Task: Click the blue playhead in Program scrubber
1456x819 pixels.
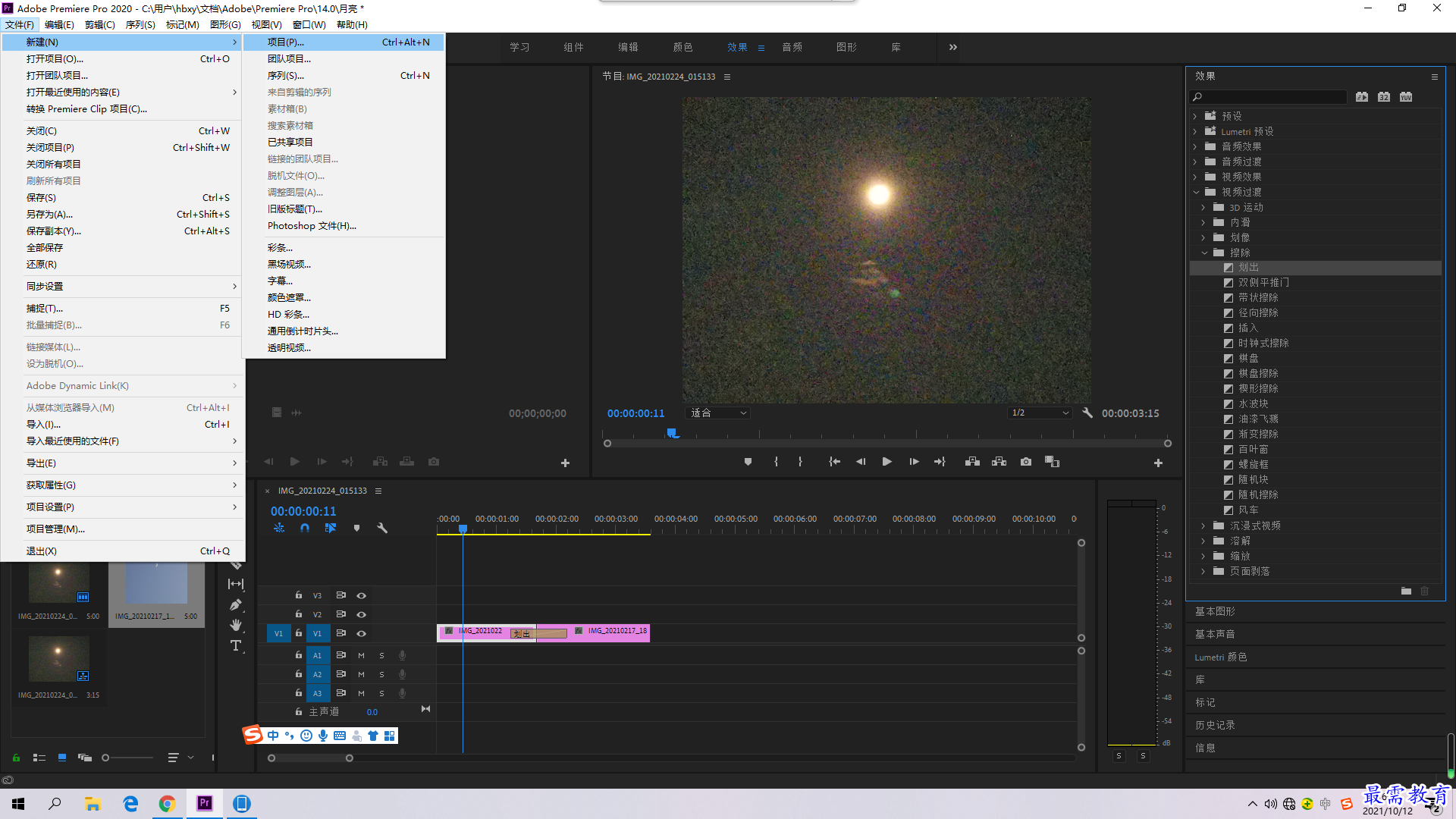Action: point(672,433)
